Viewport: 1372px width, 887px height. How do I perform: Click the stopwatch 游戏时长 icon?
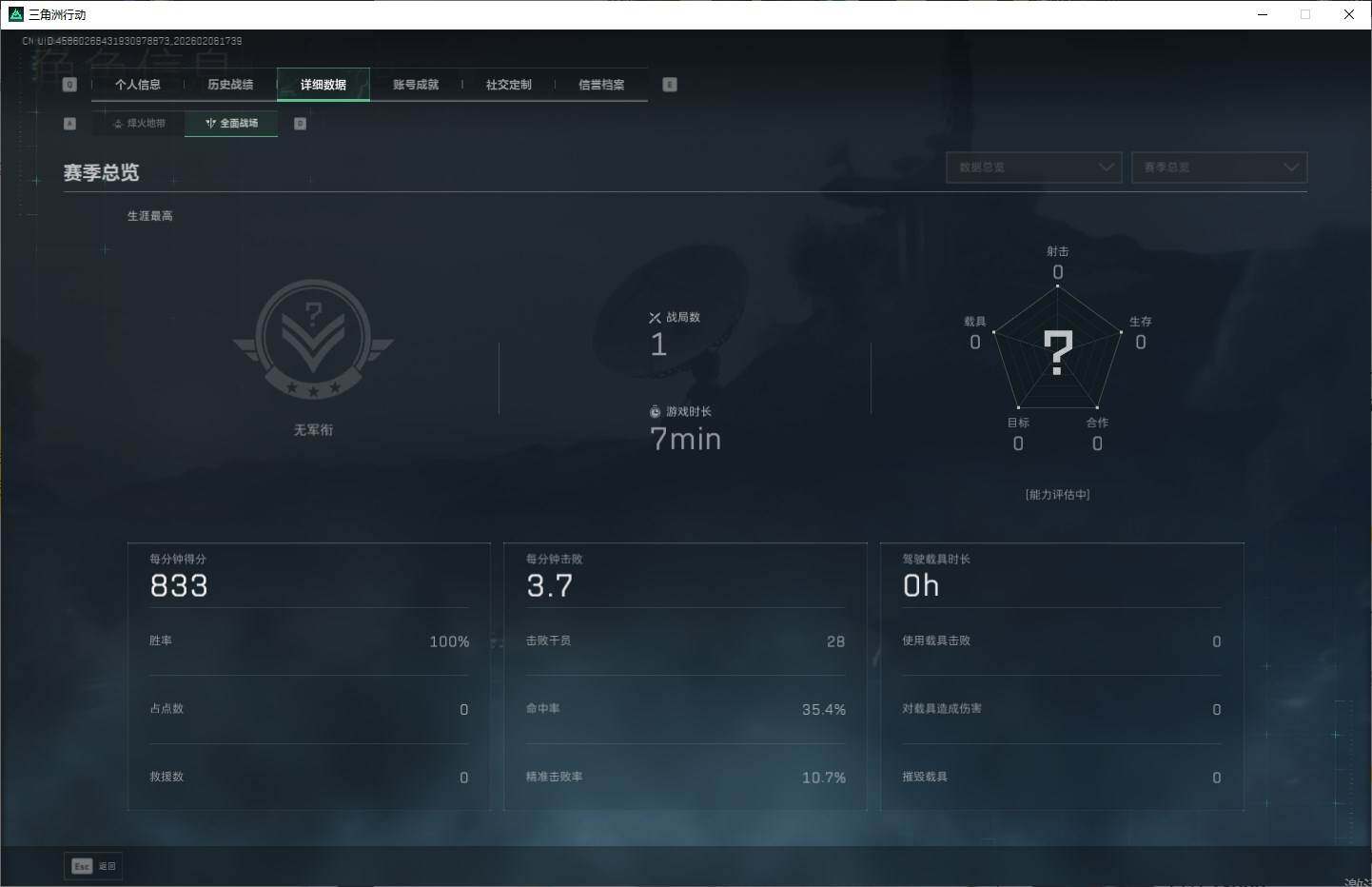(655, 412)
